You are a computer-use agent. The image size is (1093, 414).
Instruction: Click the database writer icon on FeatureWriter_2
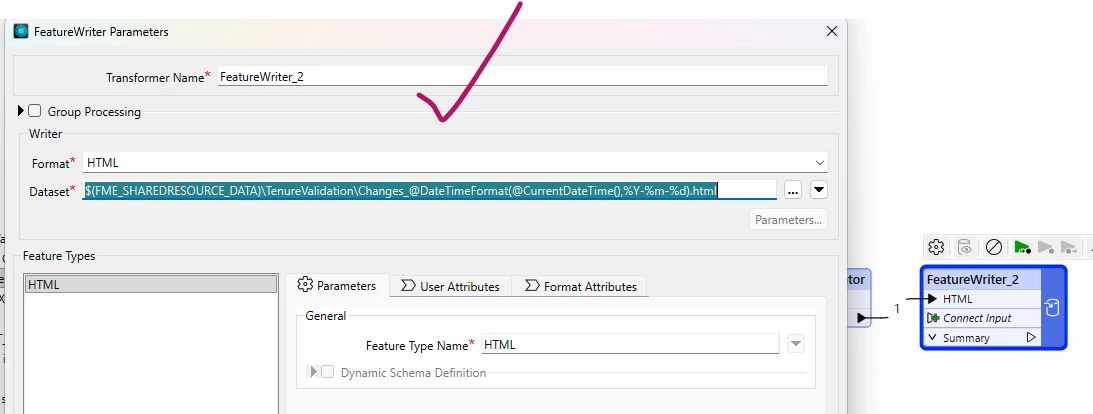[1052, 307]
